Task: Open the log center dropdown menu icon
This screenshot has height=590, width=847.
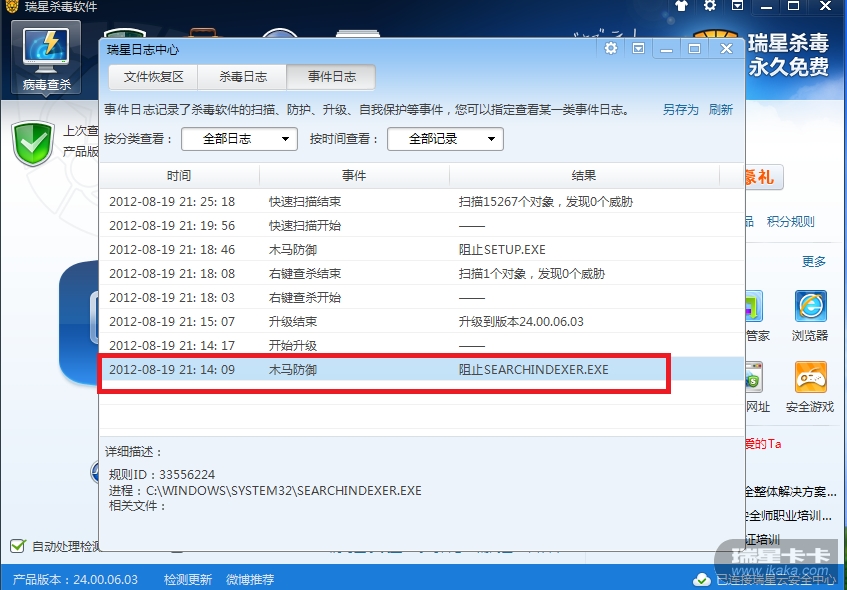Action: click(x=638, y=49)
